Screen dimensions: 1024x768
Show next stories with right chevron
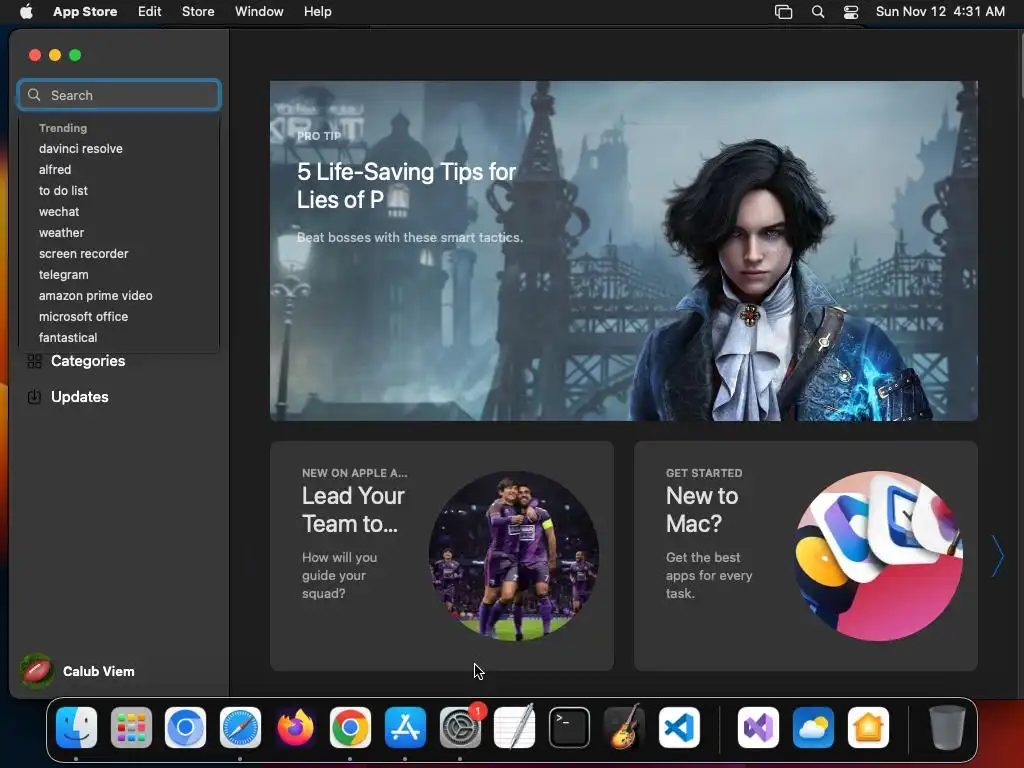click(997, 556)
